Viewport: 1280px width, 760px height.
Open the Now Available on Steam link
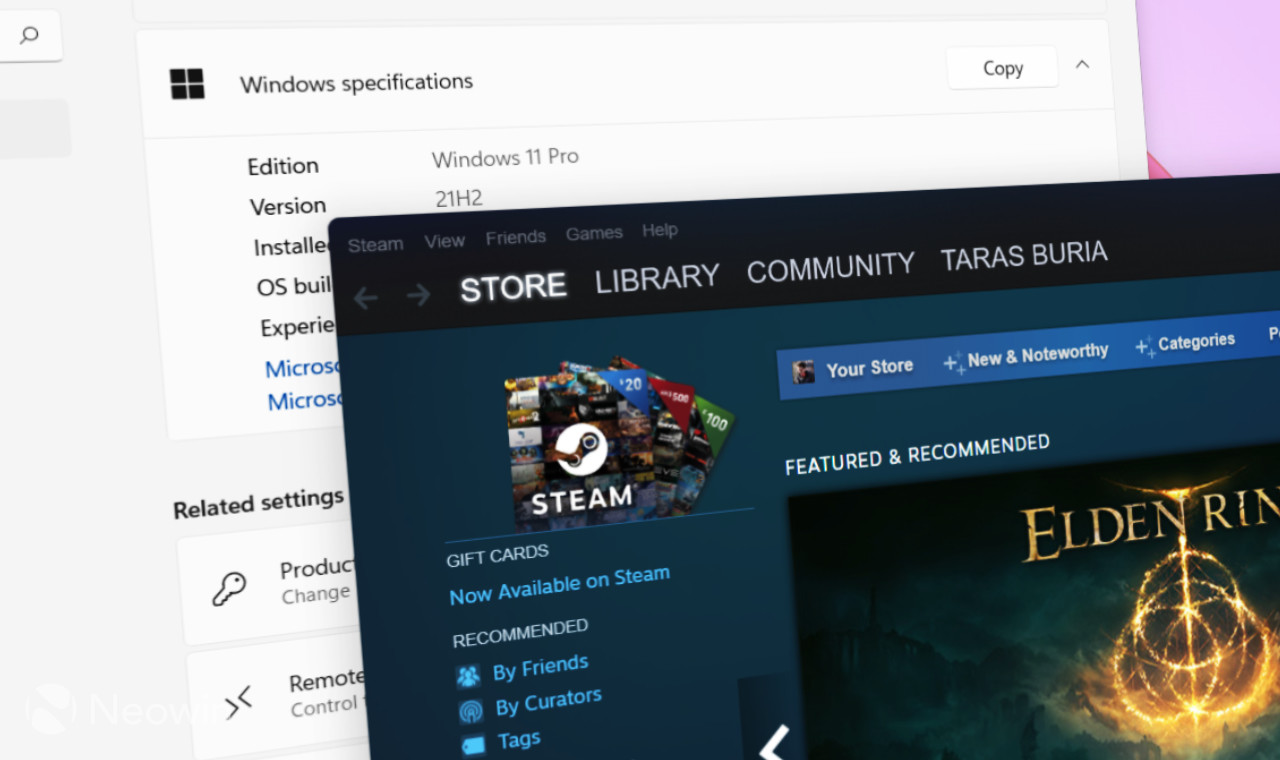click(x=559, y=585)
